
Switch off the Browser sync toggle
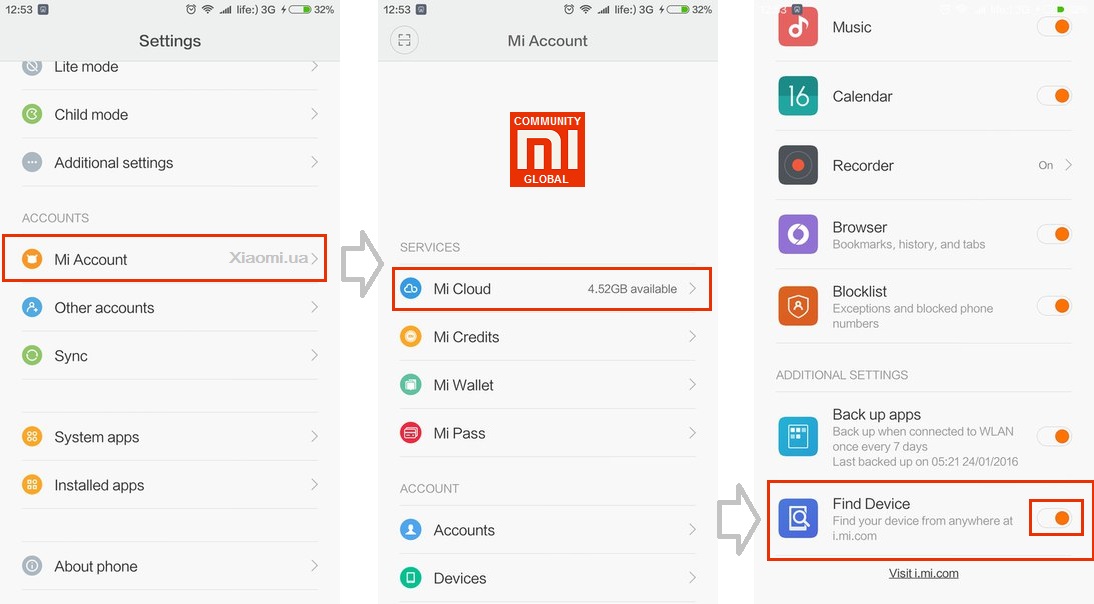click(x=1055, y=234)
